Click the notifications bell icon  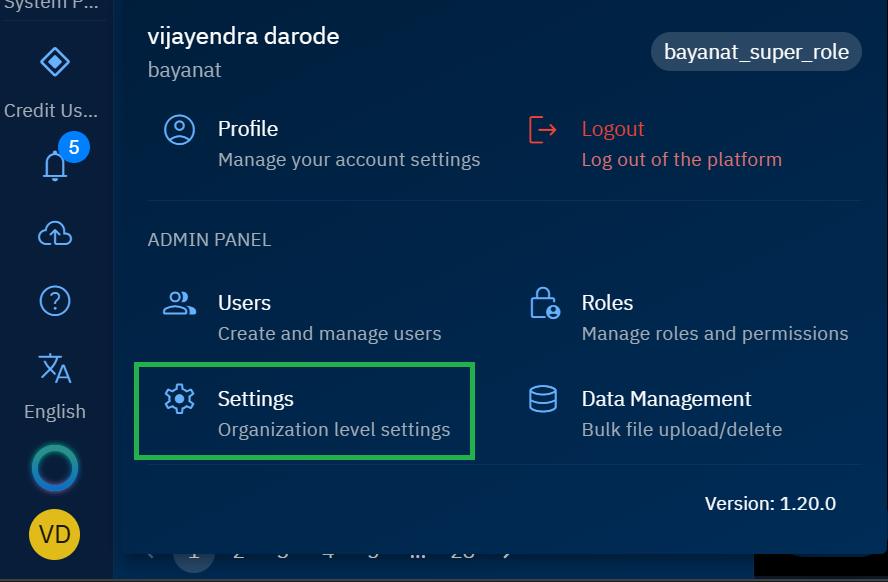point(55,166)
